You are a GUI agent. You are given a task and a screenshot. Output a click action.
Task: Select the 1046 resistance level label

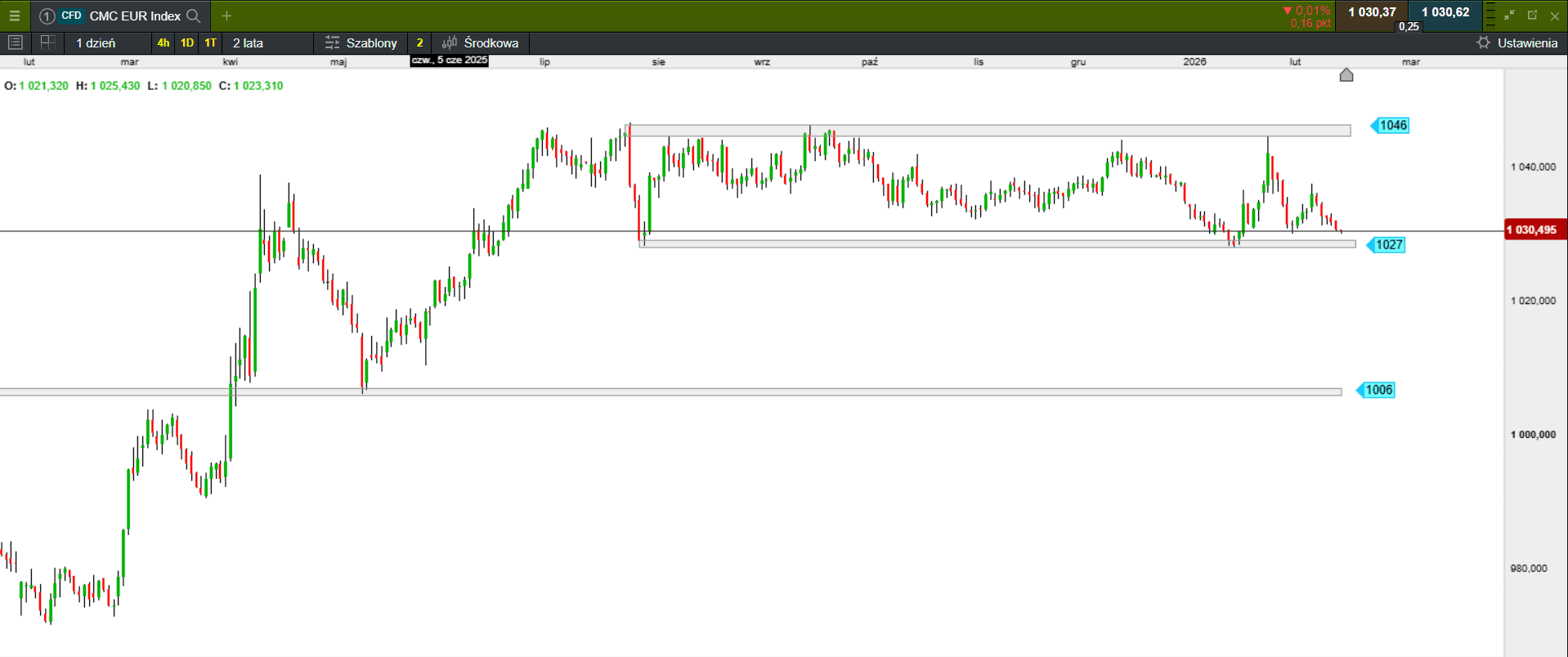[x=1392, y=125]
